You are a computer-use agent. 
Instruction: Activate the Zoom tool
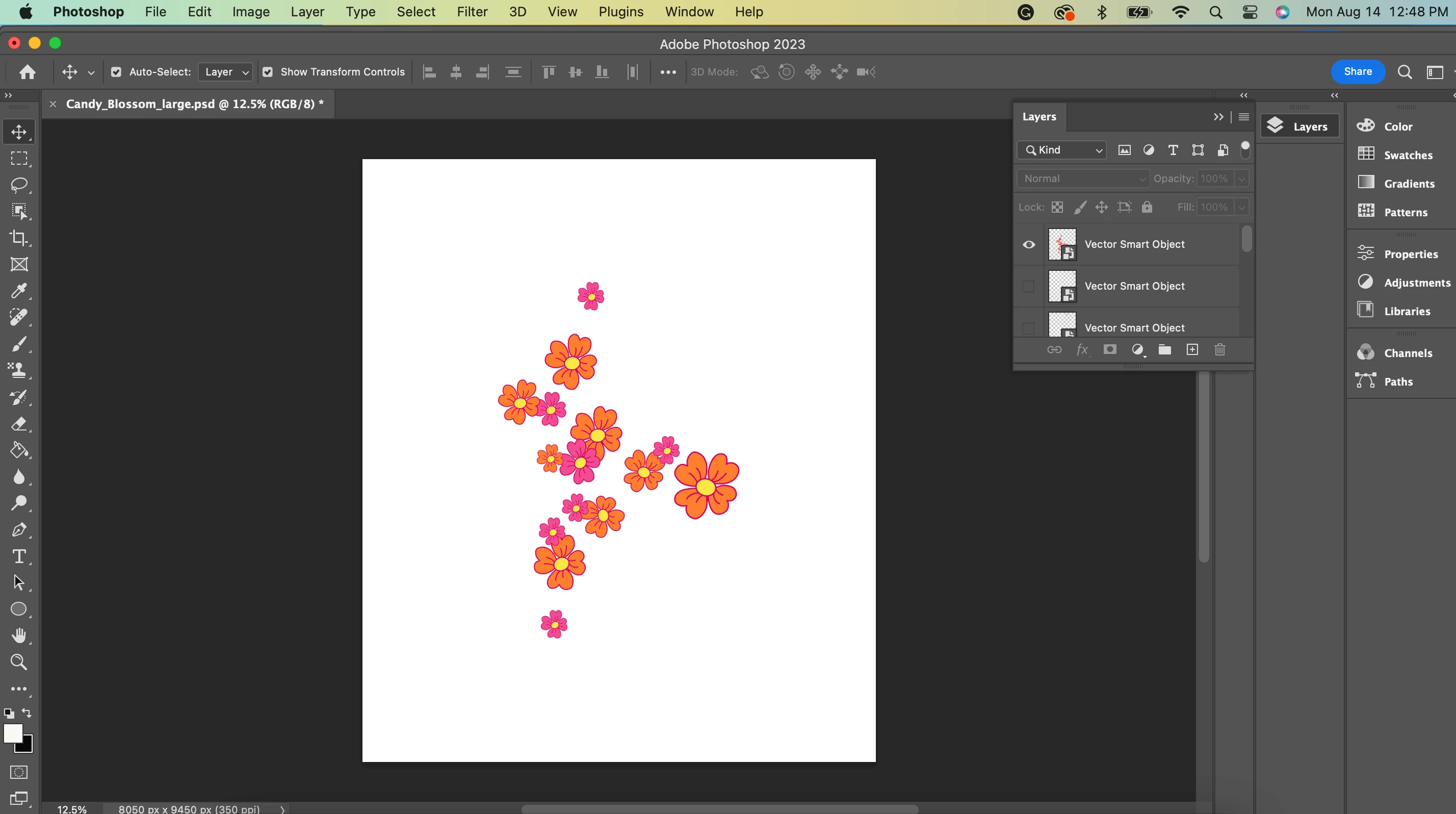(x=19, y=662)
